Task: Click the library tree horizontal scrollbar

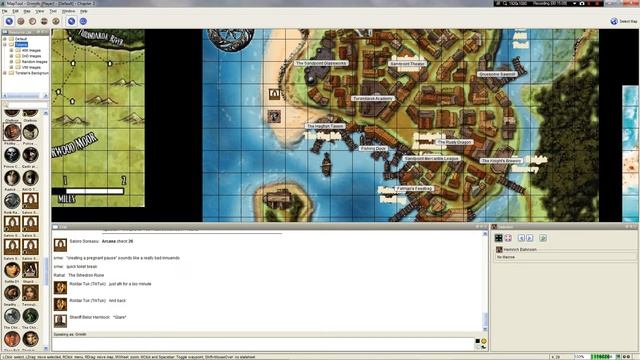Action: 23,96
